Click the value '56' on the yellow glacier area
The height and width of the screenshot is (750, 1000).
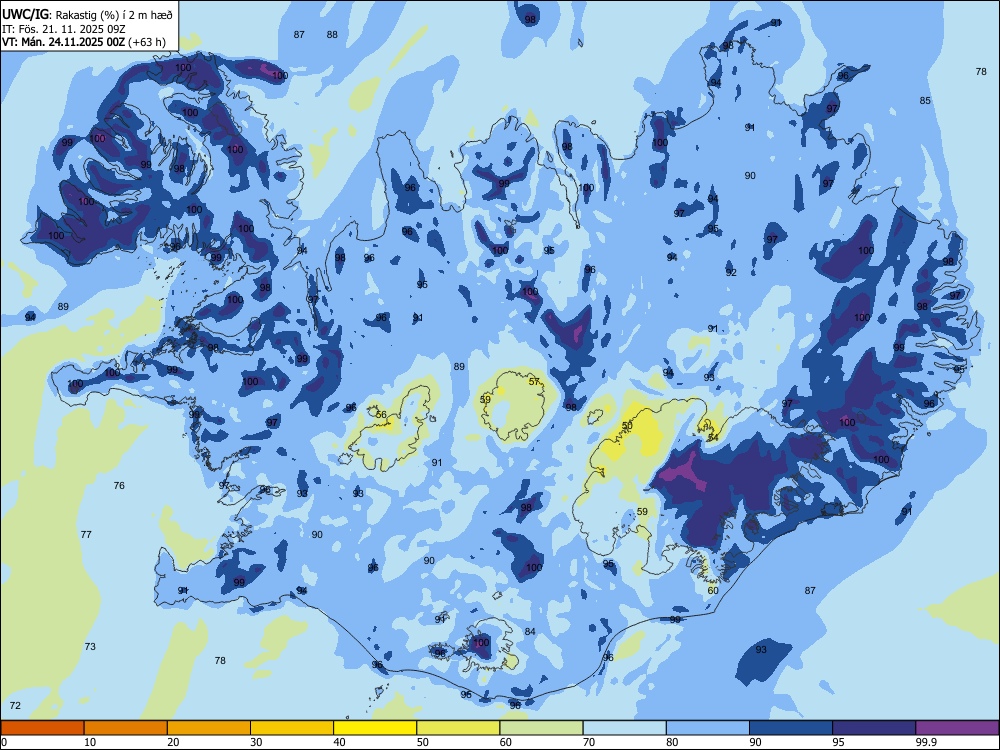tap(381, 415)
